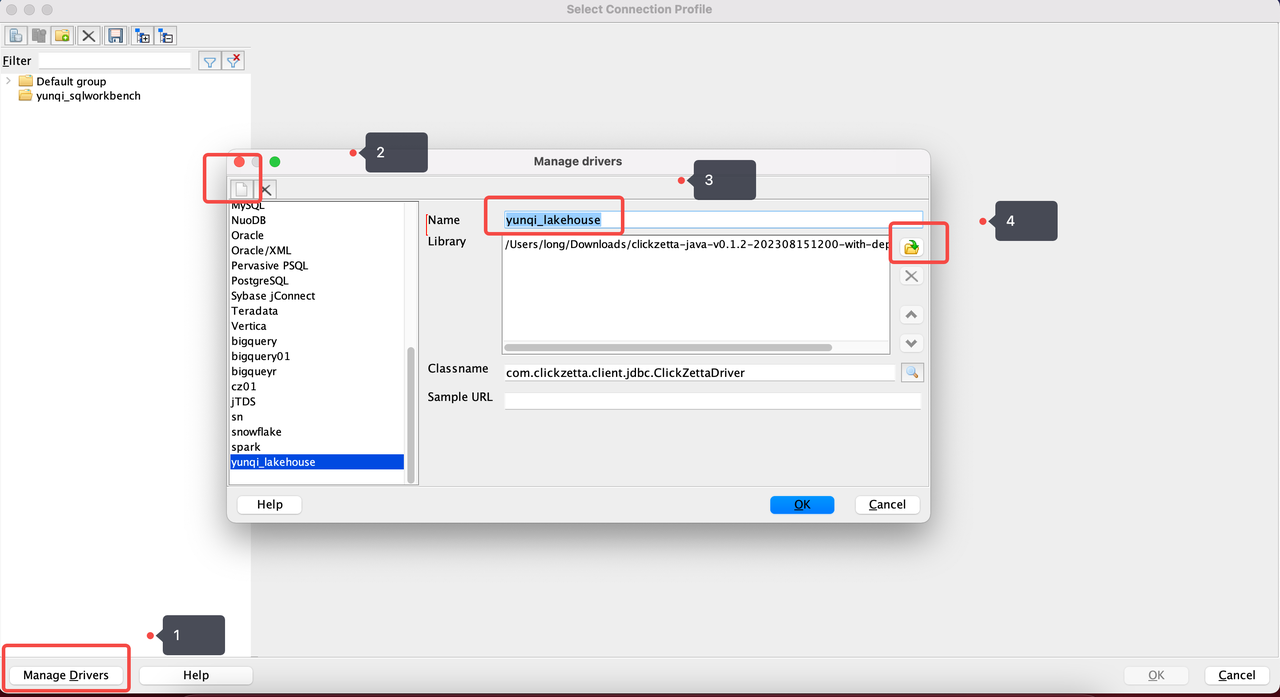Screen dimensions: 1280x697
Task: Click the Library horizontal scrollbar
Action: click(668, 348)
